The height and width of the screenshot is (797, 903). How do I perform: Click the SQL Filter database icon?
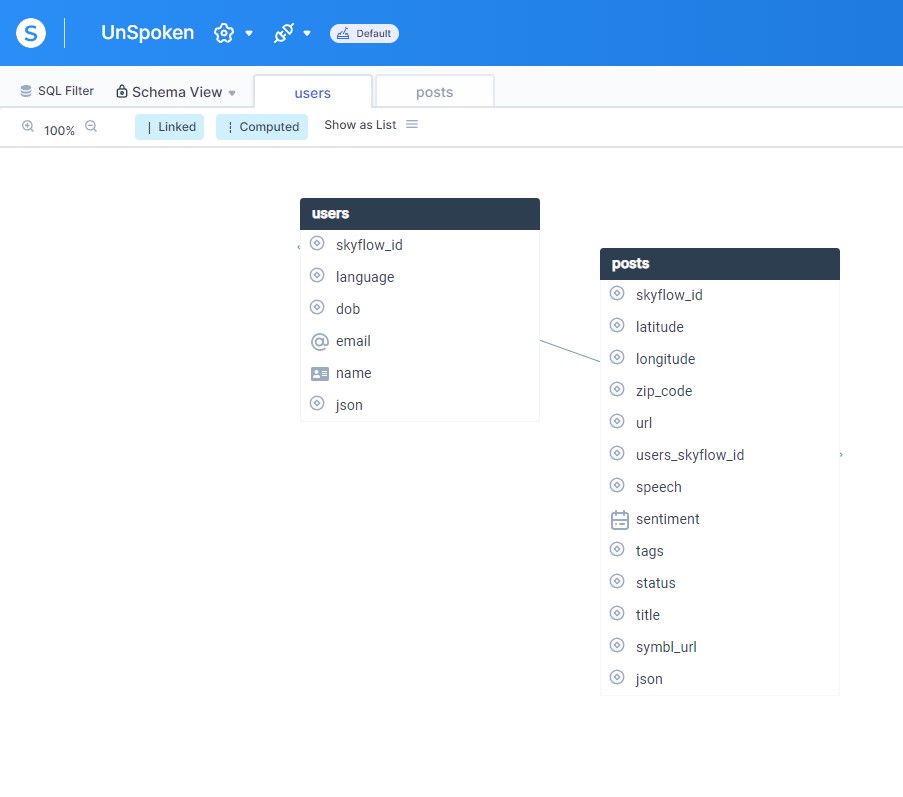[x=26, y=91]
